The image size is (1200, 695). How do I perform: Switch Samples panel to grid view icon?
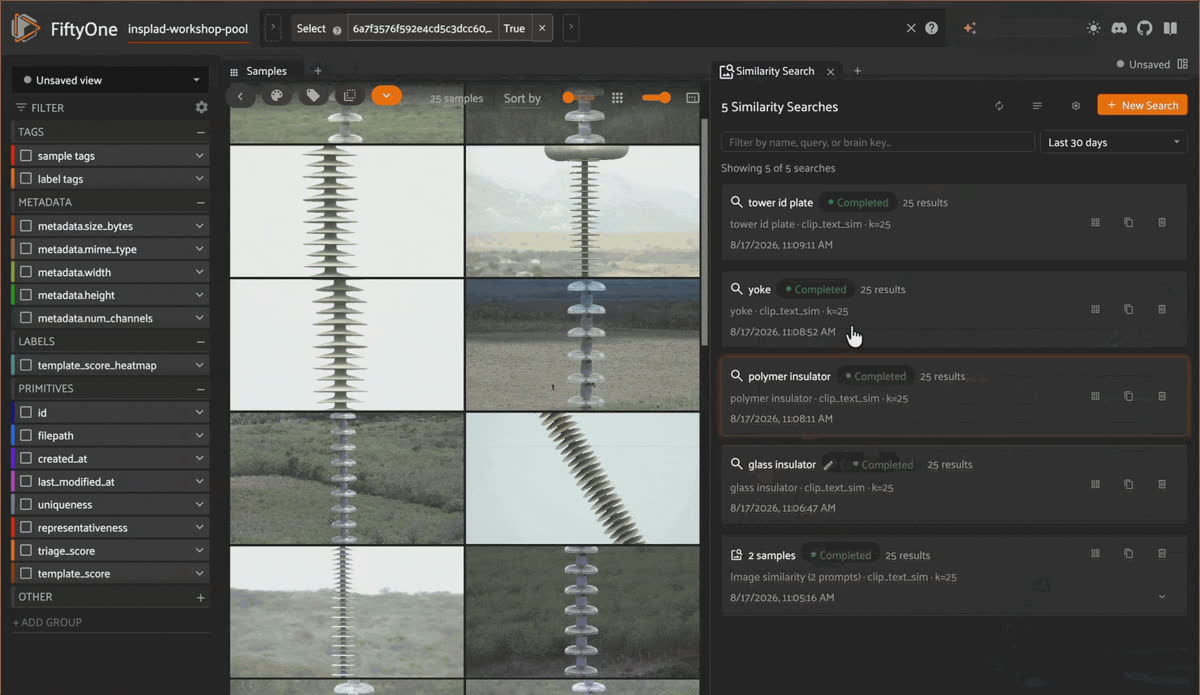pyautogui.click(x=618, y=98)
